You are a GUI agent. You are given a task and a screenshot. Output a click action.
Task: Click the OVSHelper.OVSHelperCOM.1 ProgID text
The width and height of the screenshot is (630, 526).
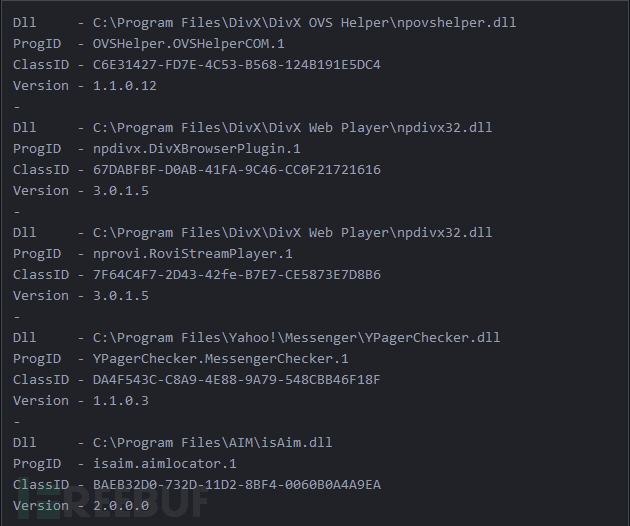pyautogui.click(x=188, y=44)
